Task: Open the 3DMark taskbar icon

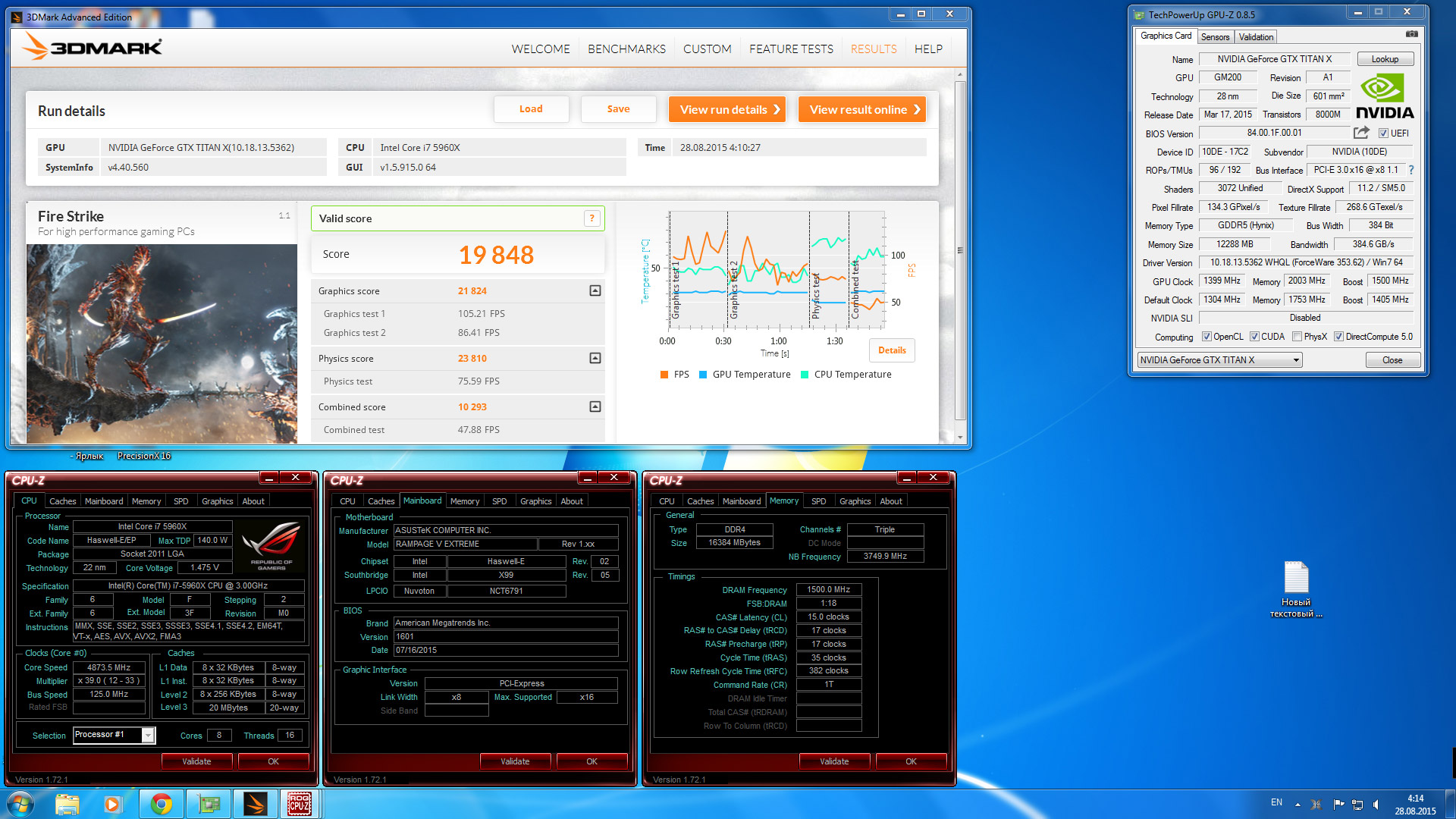Action: (x=255, y=804)
